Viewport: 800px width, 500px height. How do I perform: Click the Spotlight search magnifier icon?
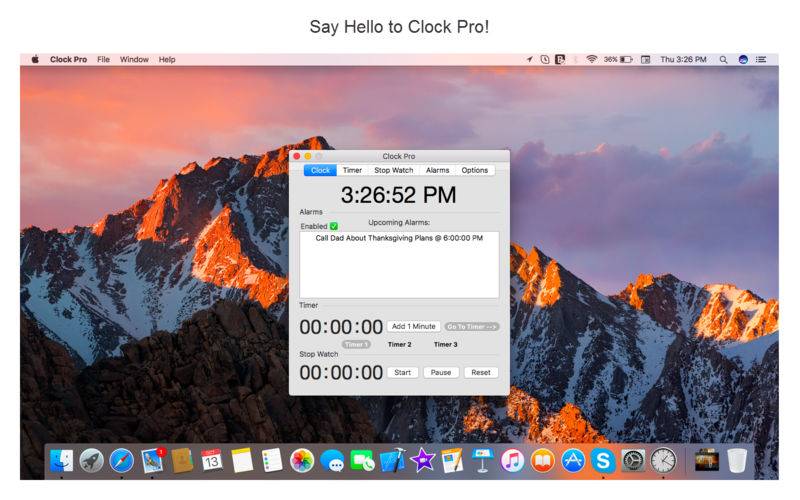tap(723, 60)
